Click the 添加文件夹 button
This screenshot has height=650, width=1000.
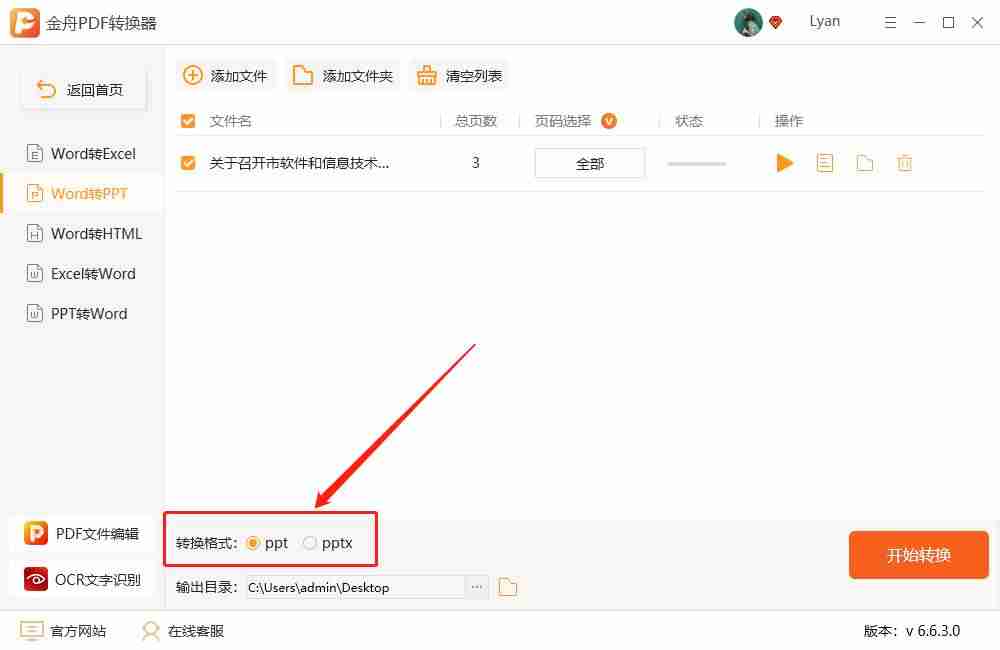pos(342,76)
